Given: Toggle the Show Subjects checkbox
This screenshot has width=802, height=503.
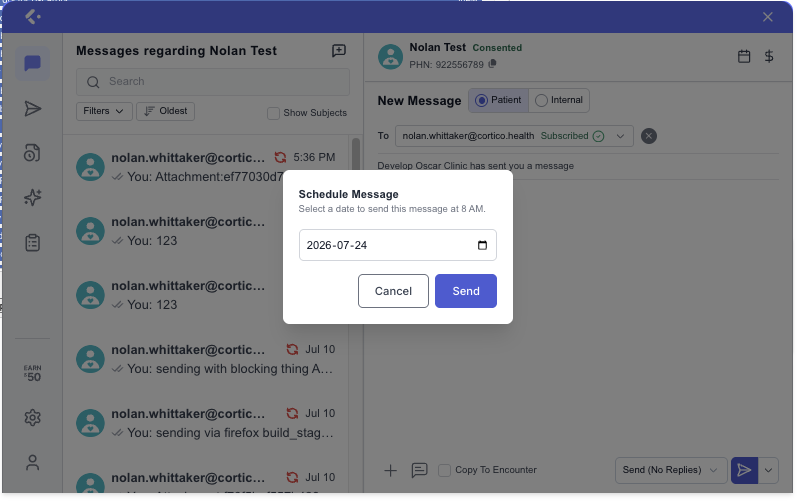Looking at the screenshot, I should tap(273, 113).
